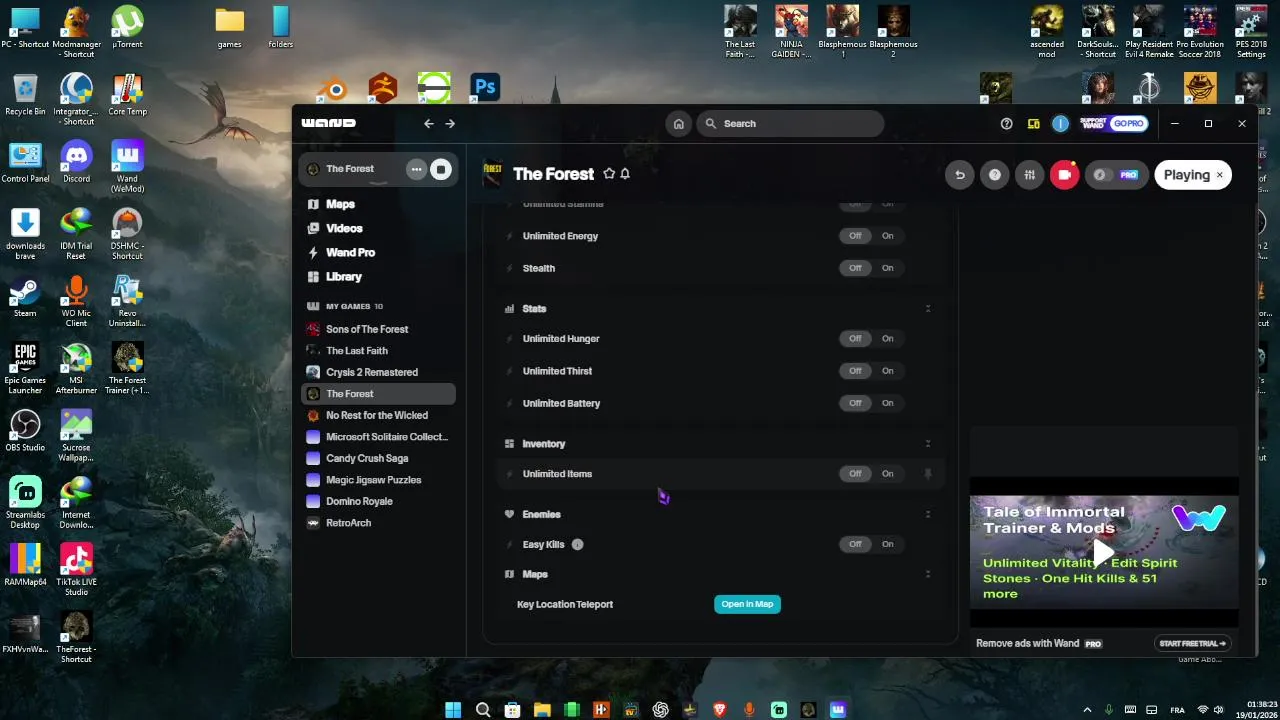Open Blender desktop shortcut
This screenshot has width=1280, height=720.
pyautogui.click(x=332, y=88)
